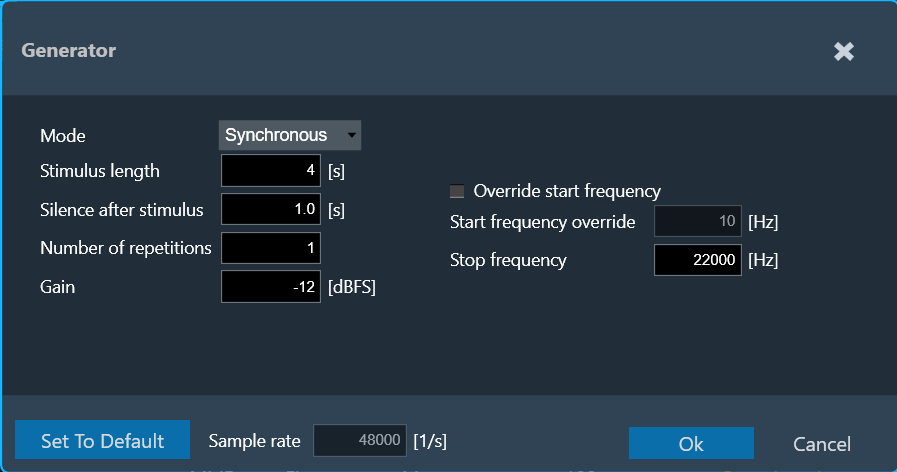Open the Mode dropdown showing Synchronous

tap(289, 135)
